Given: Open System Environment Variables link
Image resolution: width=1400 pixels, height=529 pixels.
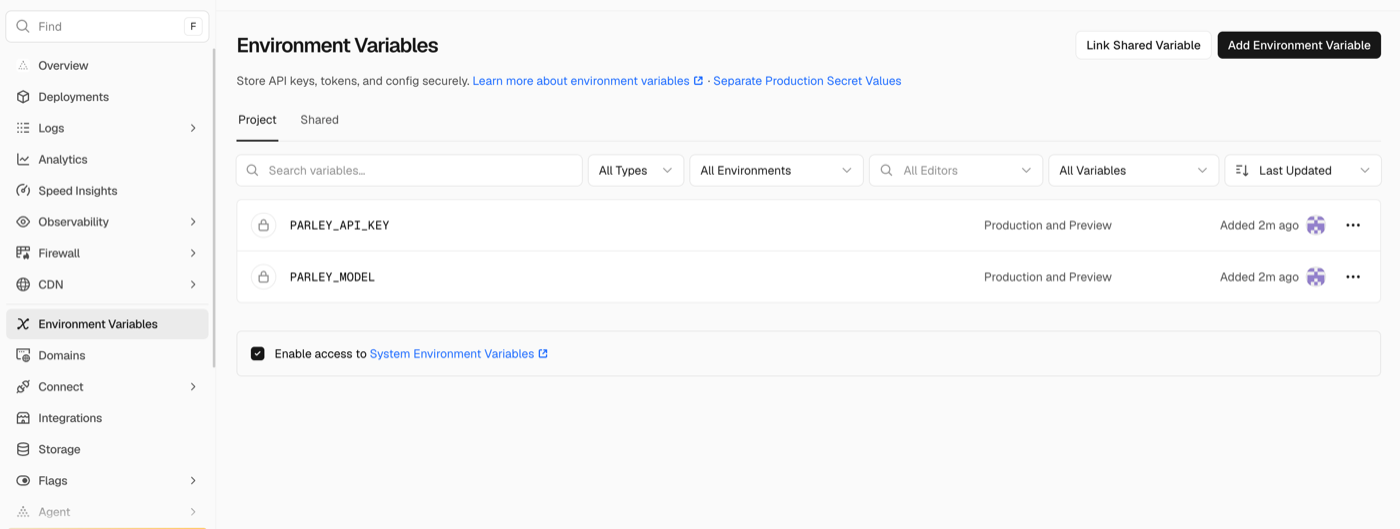Looking at the screenshot, I should click(x=459, y=354).
